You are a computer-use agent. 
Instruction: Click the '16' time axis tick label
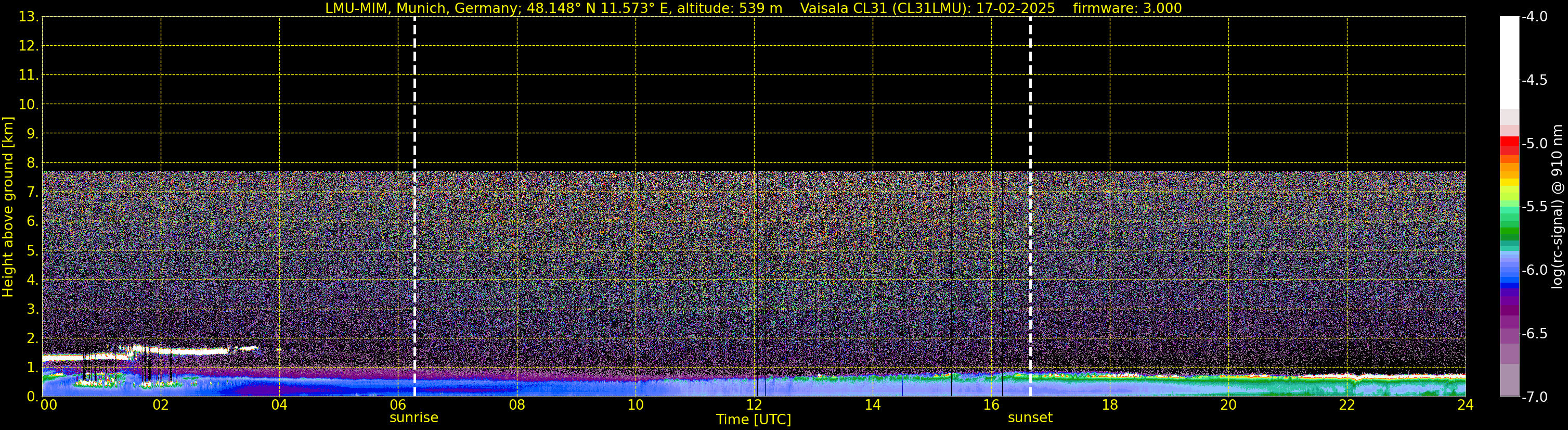992,405
